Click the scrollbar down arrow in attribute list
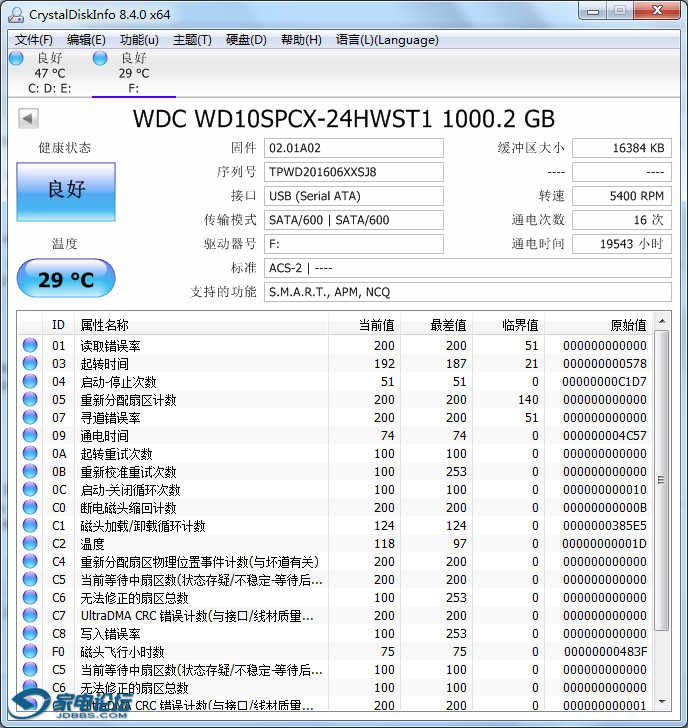 click(x=662, y=702)
